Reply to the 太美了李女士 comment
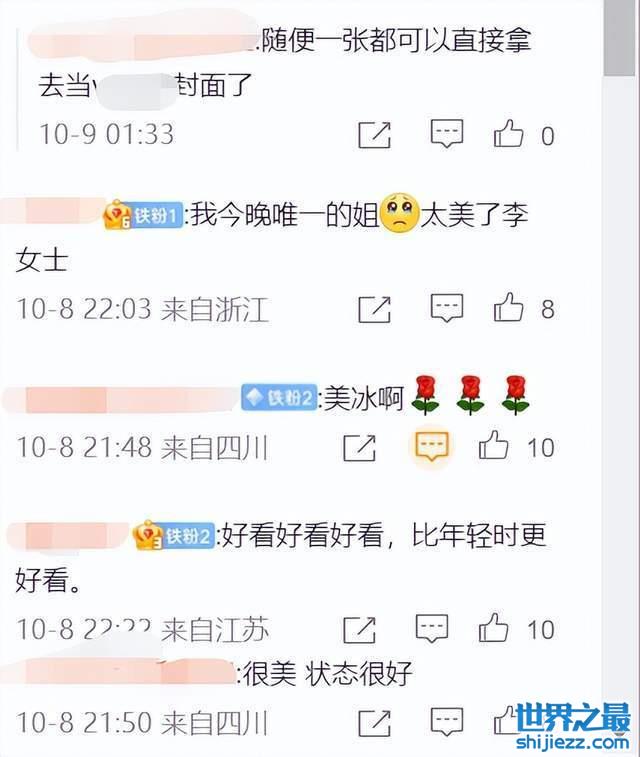The width and height of the screenshot is (640, 757). click(447, 308)
